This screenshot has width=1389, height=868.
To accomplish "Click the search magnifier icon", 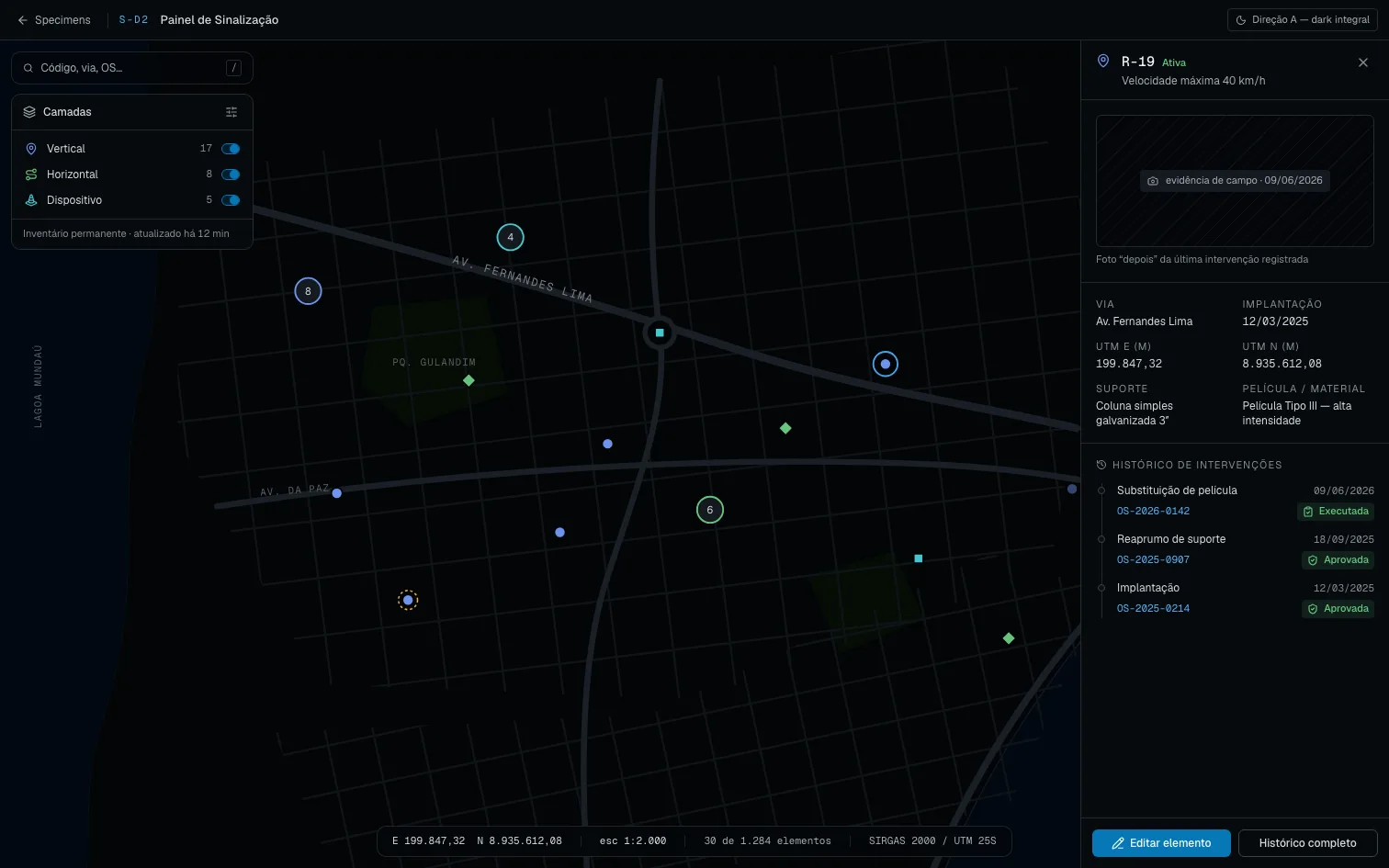I will click(28, 68).
